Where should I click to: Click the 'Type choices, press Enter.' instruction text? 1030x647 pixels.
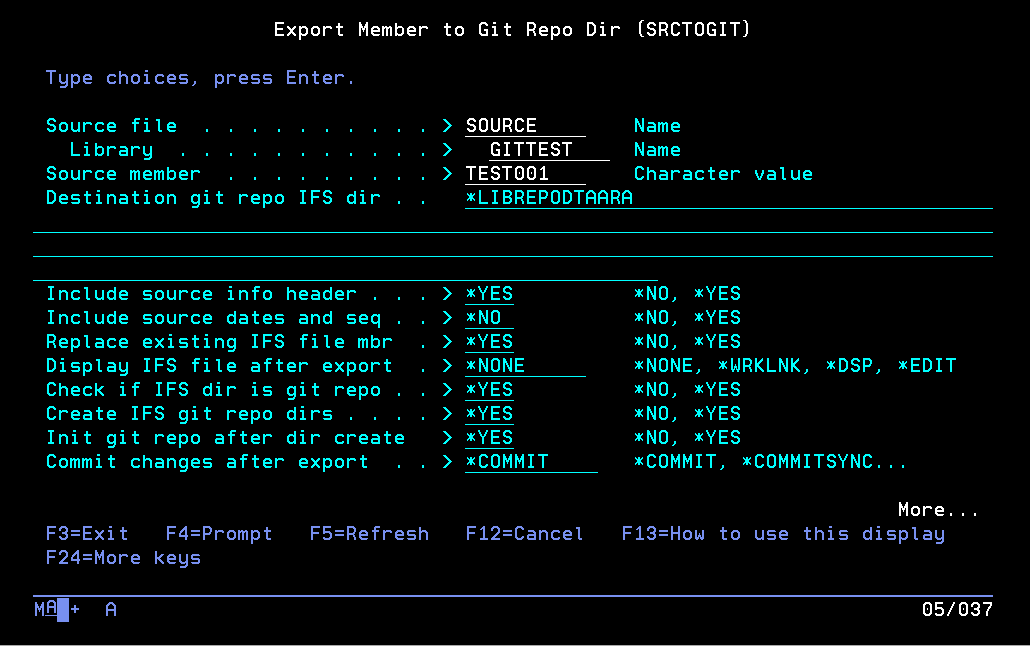[200, 78]
